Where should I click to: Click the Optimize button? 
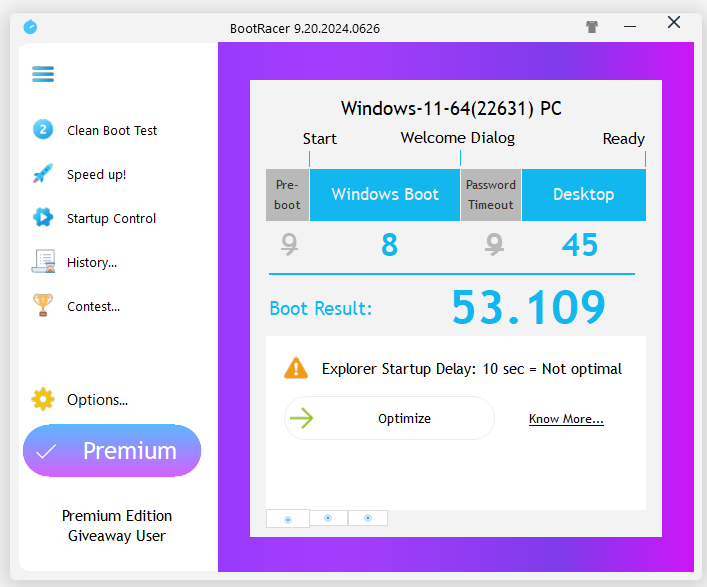[x=390, y=418]
